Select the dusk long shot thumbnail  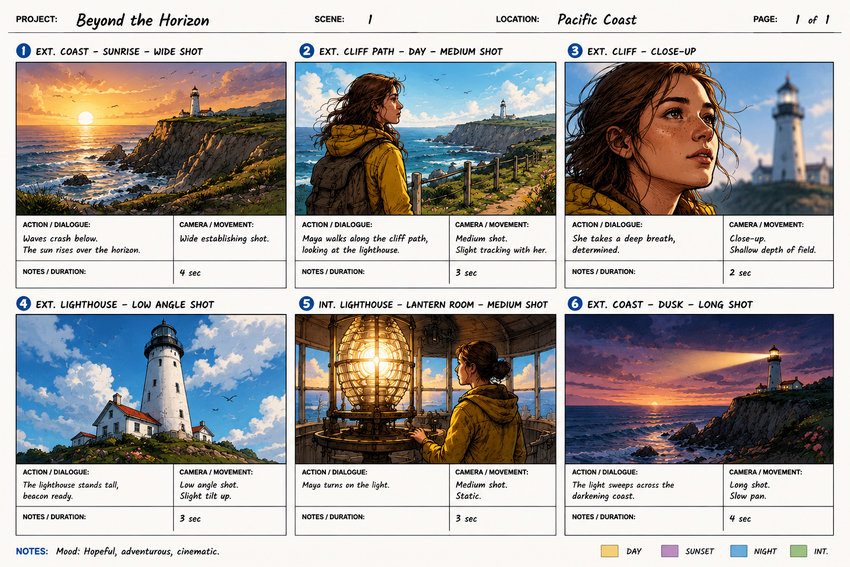[699, 389]
